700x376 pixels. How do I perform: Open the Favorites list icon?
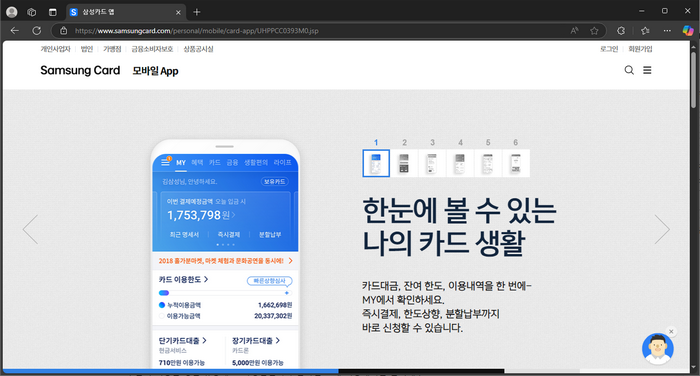(645, 30)
